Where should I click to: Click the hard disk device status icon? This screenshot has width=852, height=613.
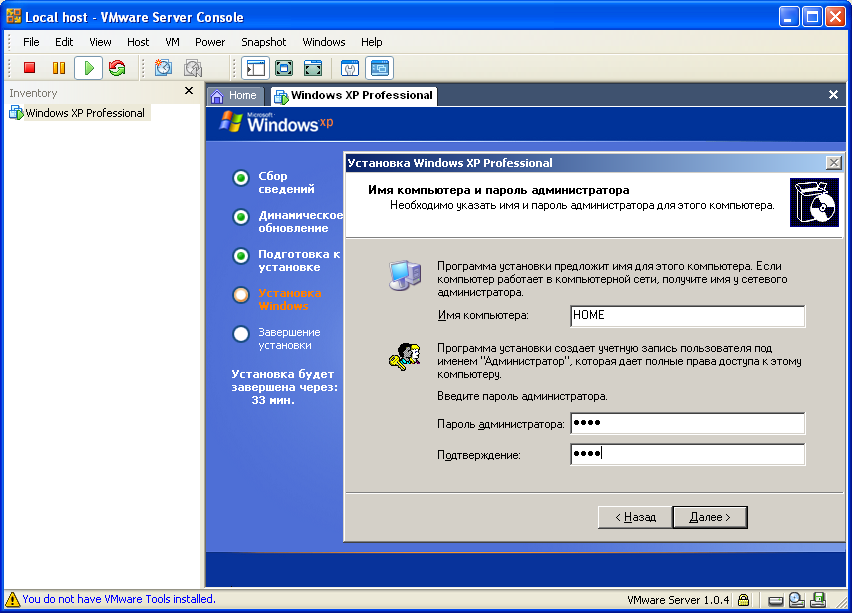776,601
